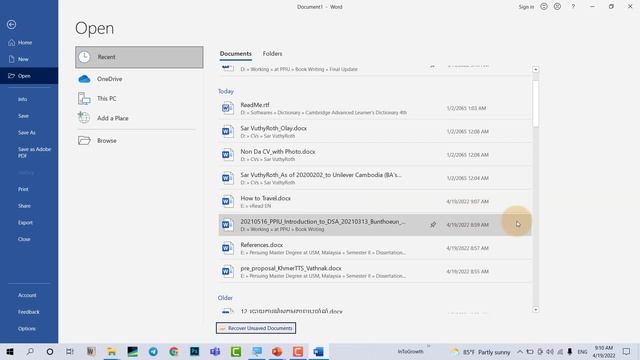
Task: Open the Info page
Action: pos(22,99)
